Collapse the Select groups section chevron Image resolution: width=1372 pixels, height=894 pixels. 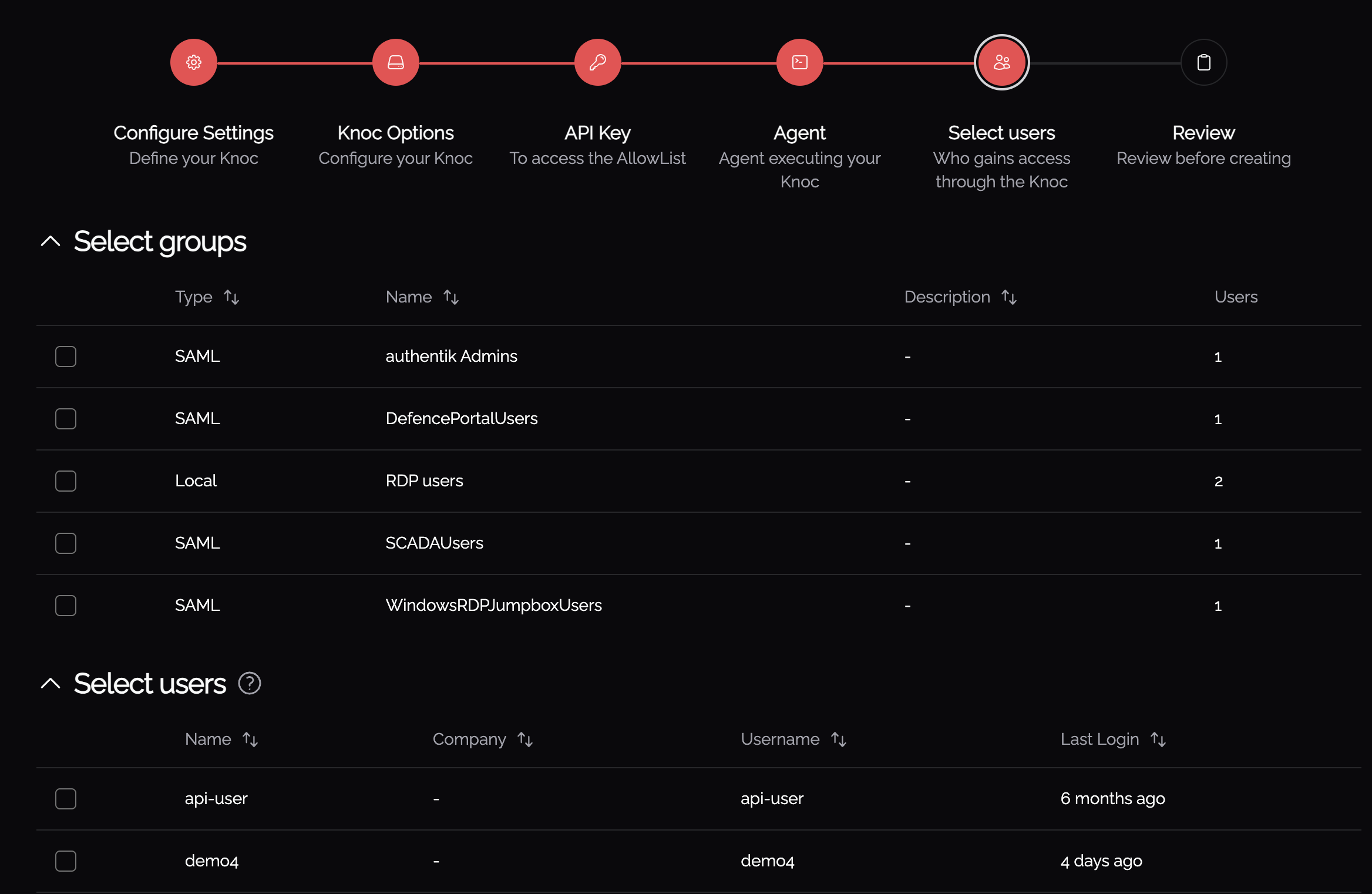tap(51, 241)
